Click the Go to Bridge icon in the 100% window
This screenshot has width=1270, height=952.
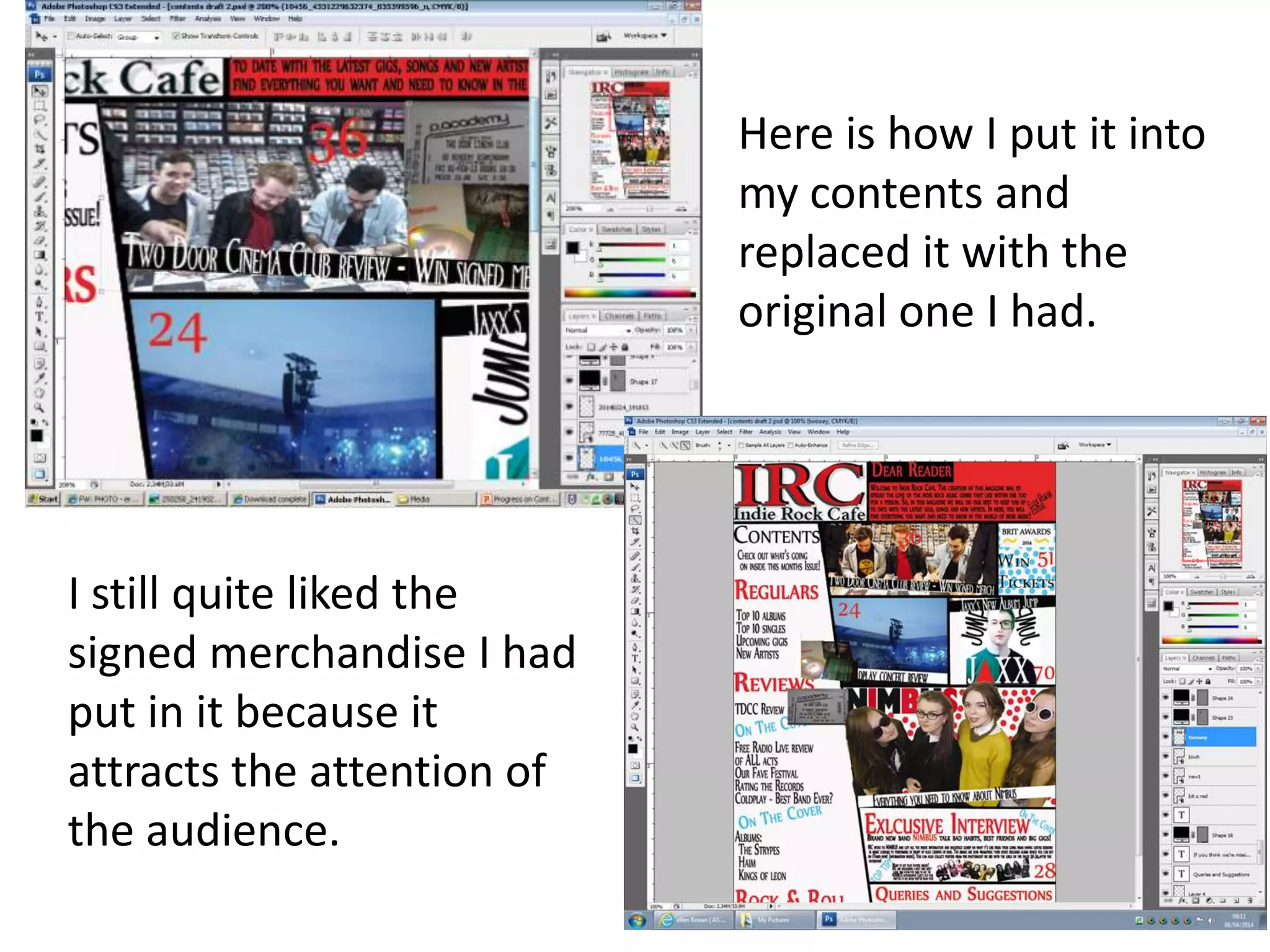[1063, 445]
